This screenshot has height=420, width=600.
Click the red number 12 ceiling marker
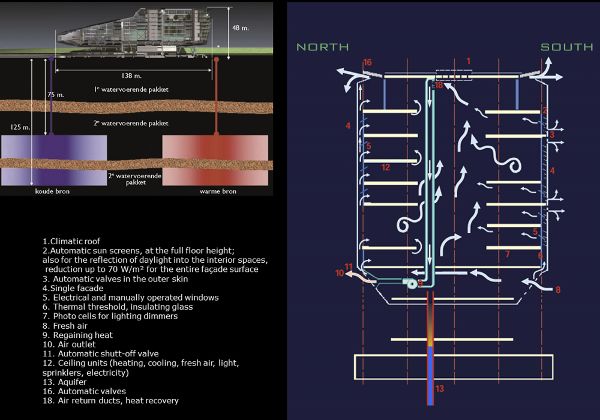(x=384, y=167)
